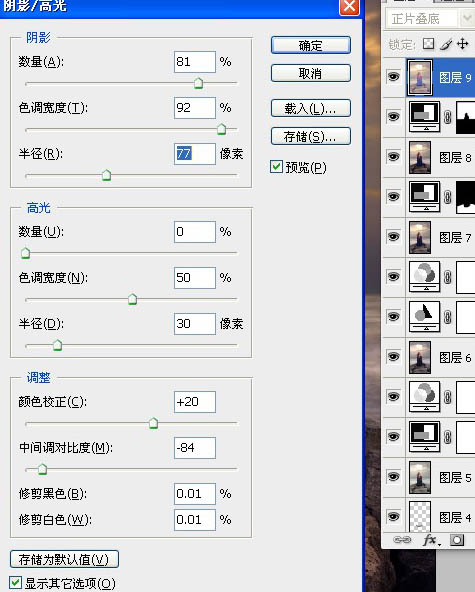Open the fx layer style menu
Screen dimensions: 475x592
[x=431, y=540]
